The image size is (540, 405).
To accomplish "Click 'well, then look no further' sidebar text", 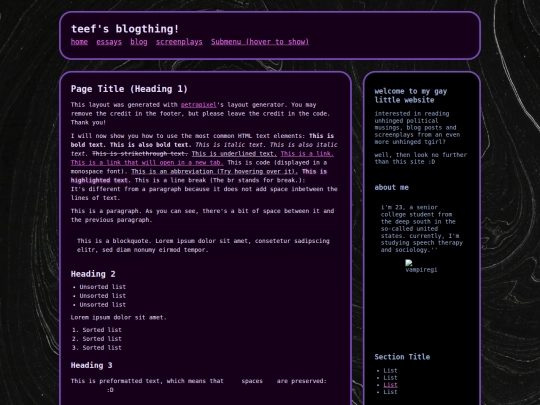I will click(x=421, y=158).
